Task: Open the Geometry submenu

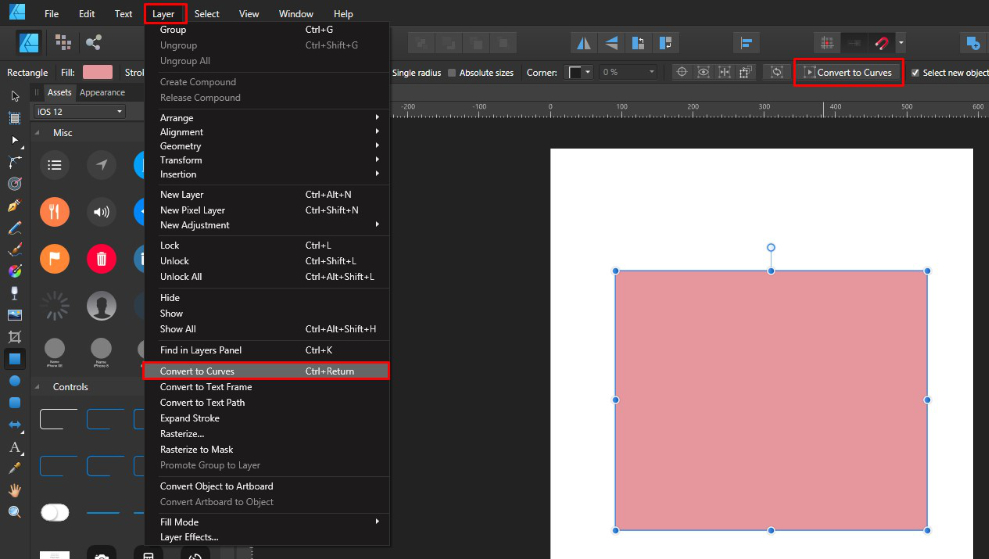Action: [267, 146]
